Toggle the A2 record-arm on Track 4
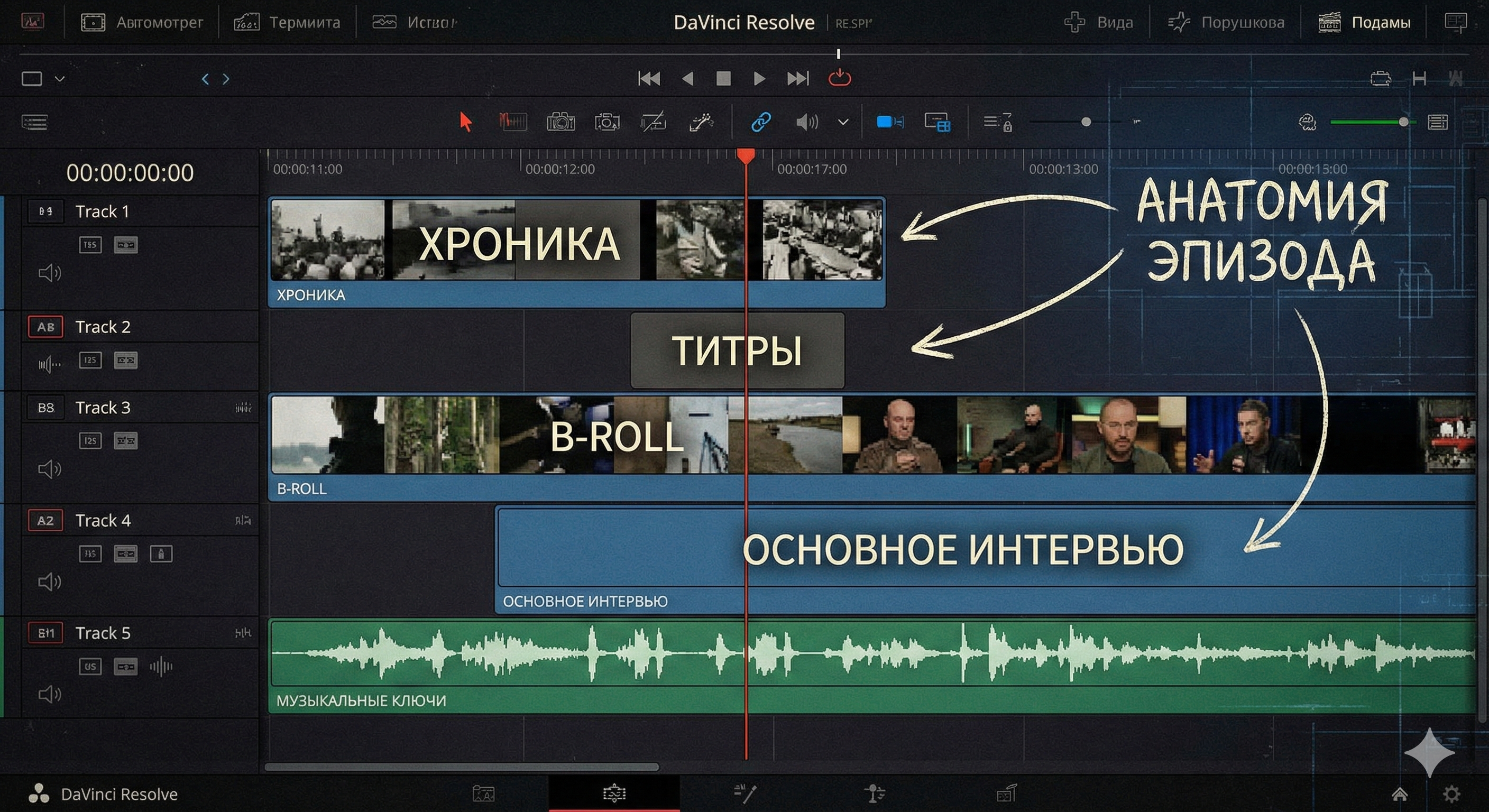This screenshot has width=1489, height=812. [x=44, y=520]
